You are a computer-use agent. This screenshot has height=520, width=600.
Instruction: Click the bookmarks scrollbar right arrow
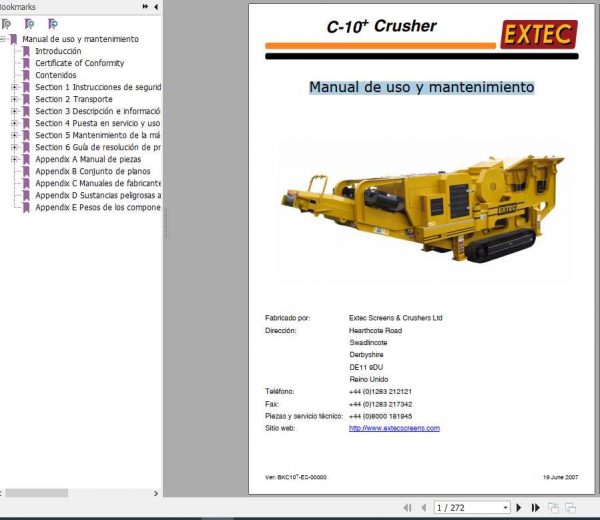tap(156, 493)
